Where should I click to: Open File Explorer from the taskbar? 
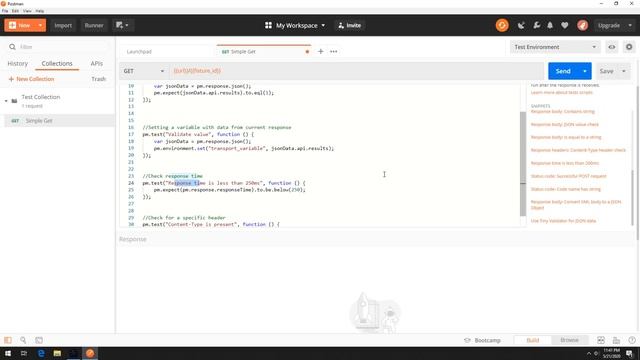[x=57, y=353]
